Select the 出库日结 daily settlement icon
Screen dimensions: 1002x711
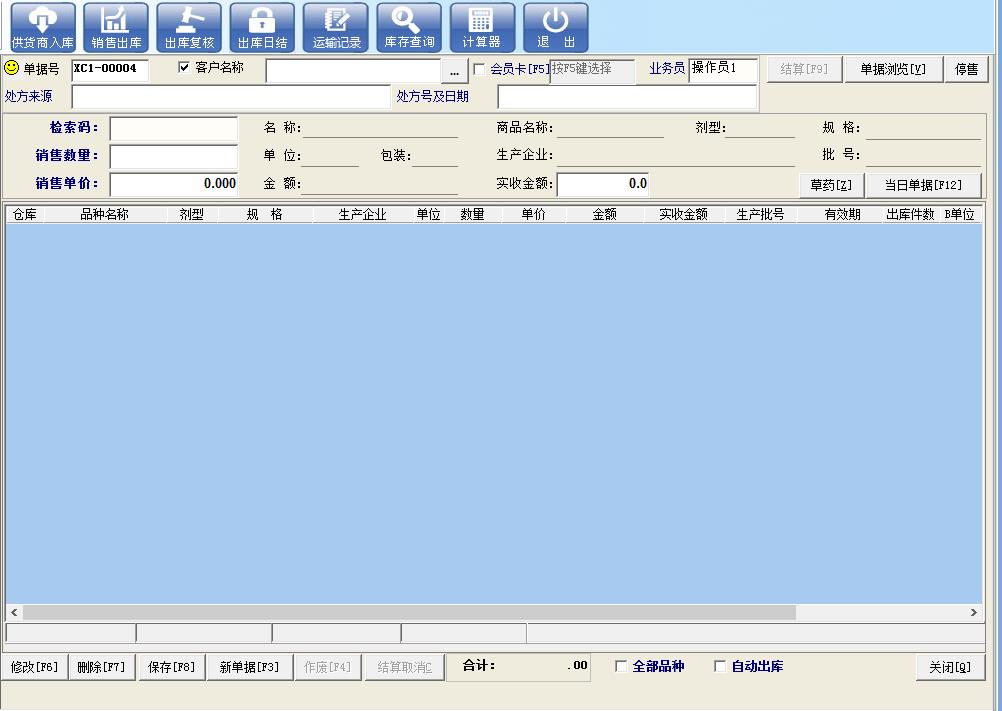[x=262, y=27]
